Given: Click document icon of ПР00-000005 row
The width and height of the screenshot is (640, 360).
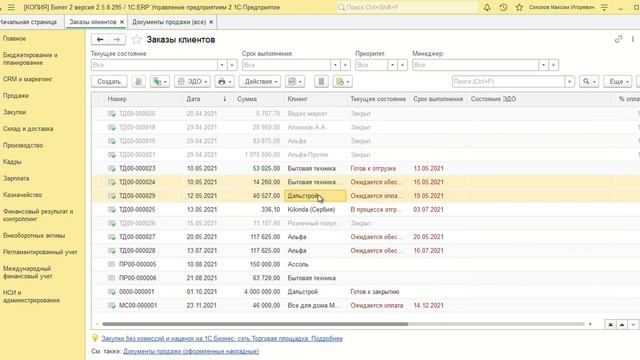Looking at the screenshot, I should 111,264.
